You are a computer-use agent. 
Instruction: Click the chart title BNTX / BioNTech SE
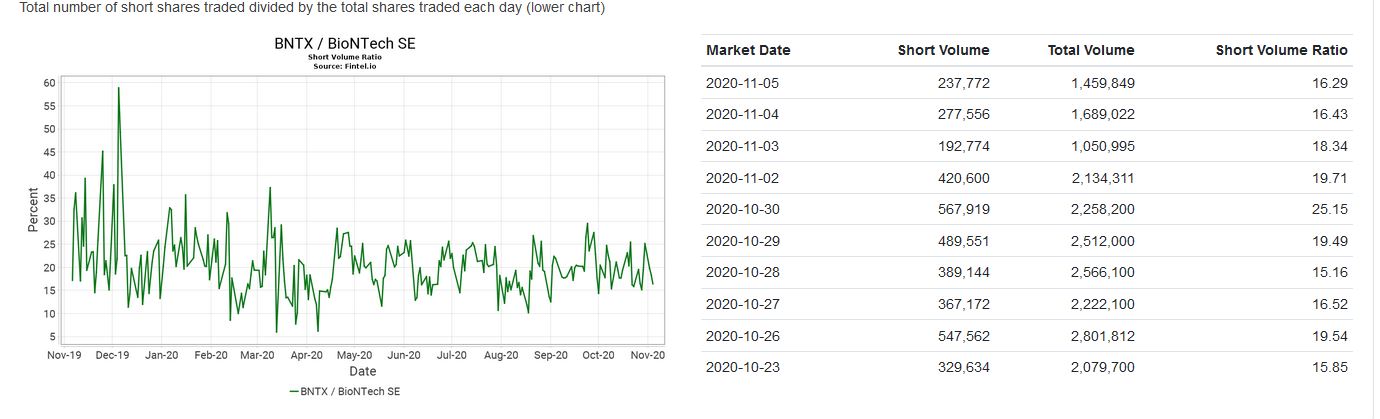345,44
